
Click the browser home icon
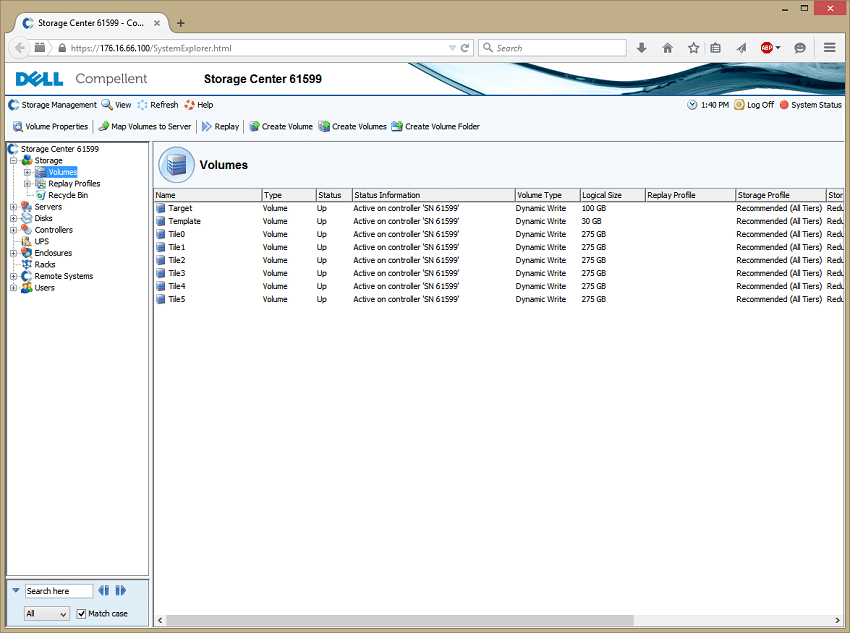(x=667, y=48)
